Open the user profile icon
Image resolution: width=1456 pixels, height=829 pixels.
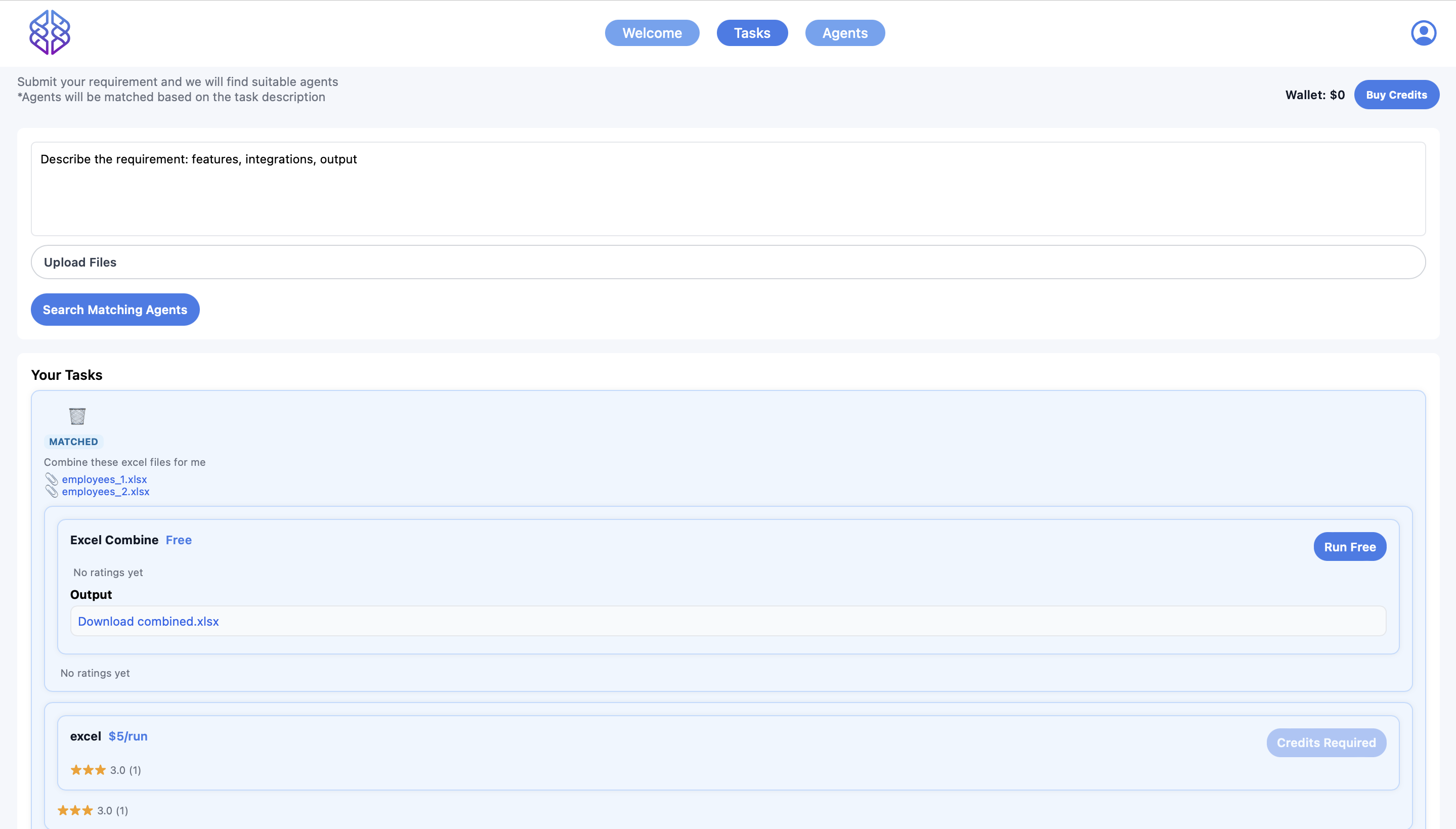pos(1423,33)
